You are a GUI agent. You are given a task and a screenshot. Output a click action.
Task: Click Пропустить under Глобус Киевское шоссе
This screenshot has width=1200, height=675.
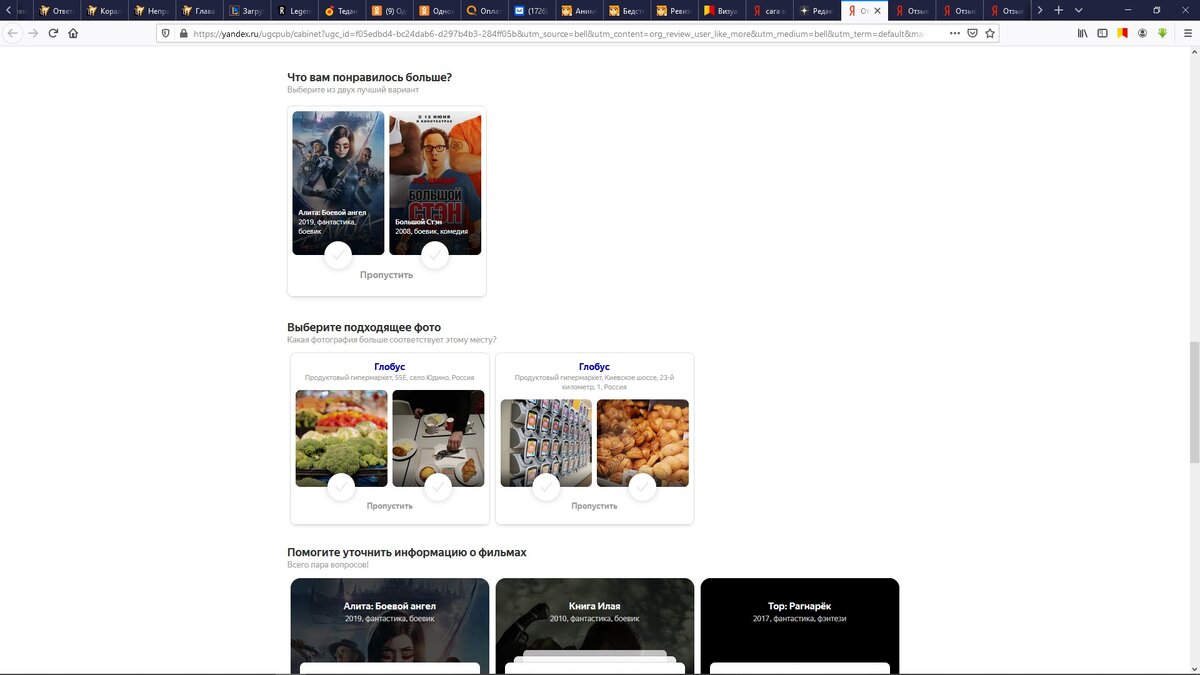tap(594, 506)
